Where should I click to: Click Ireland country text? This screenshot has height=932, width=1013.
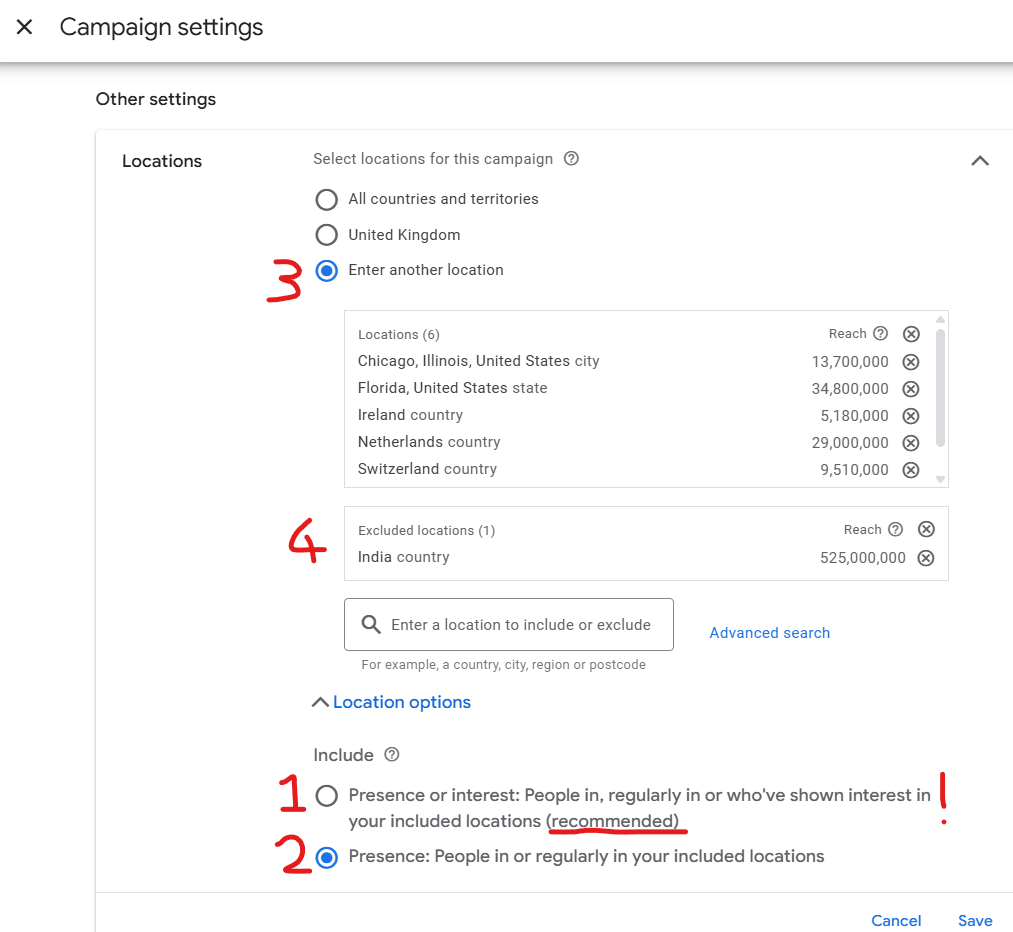click(410, 415)
